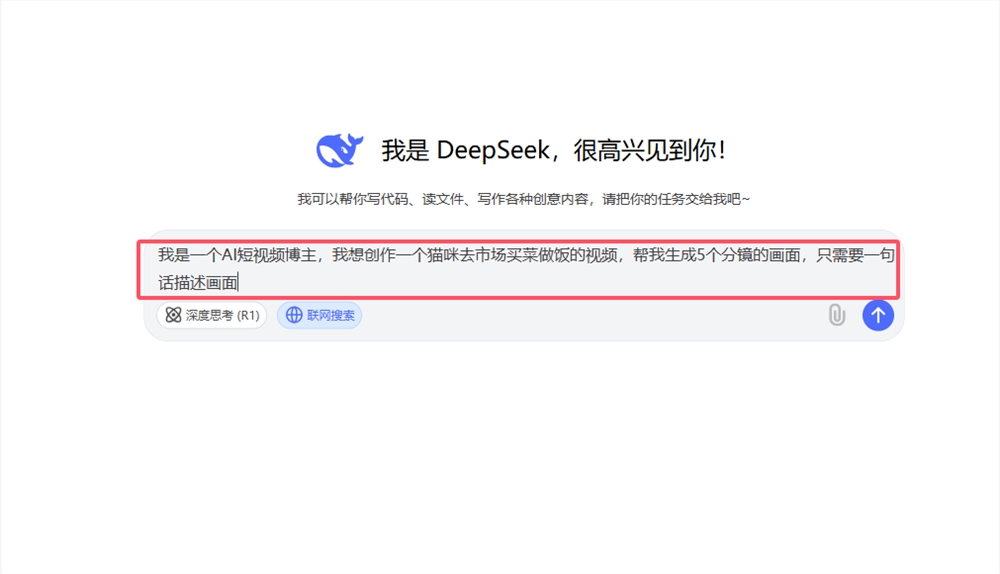Viewport: 1000px width, 574px height.
Task: Click the globe icon beside 联网搜索
Action: pos(294,315)
